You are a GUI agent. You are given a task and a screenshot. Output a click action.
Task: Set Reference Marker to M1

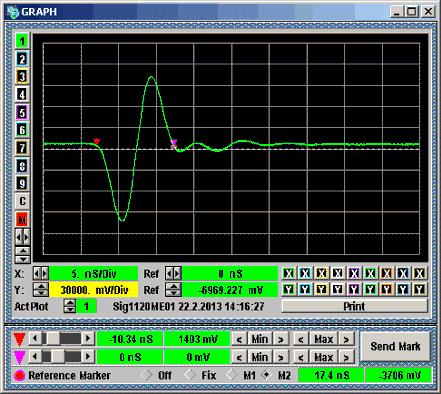coord(232,375)
